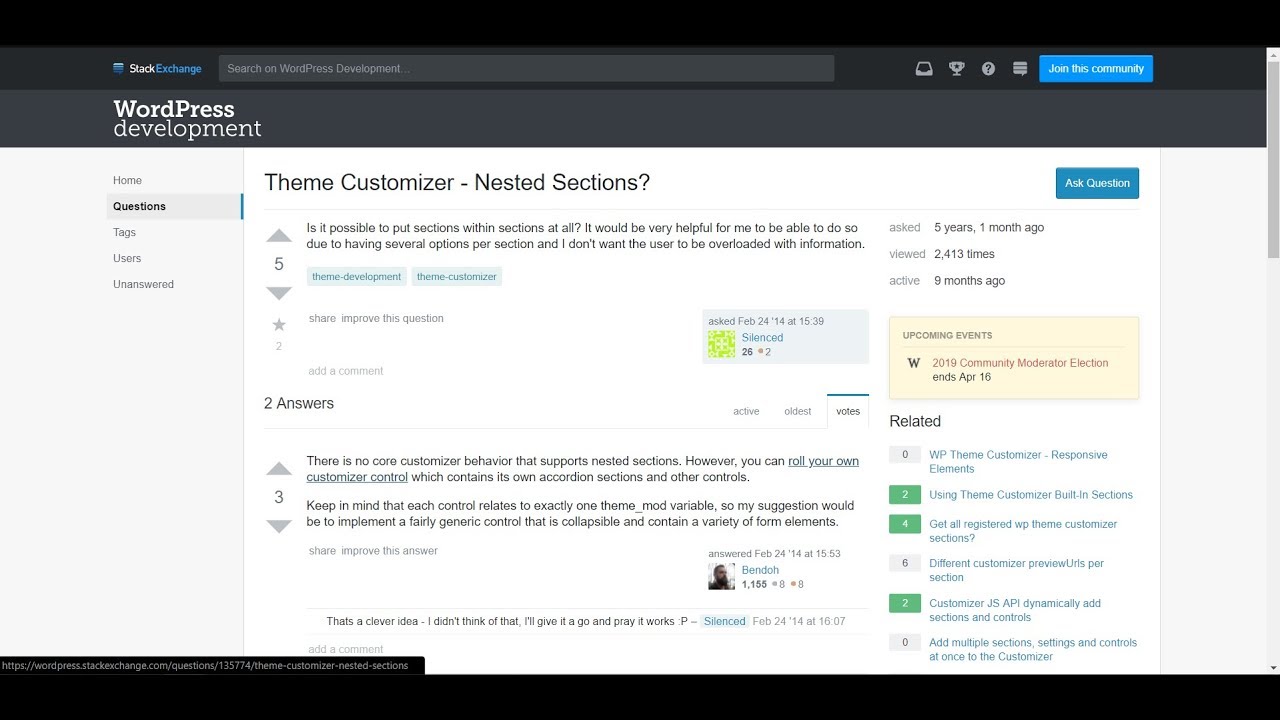Downvote the answer with score 3

click(279, 526)
